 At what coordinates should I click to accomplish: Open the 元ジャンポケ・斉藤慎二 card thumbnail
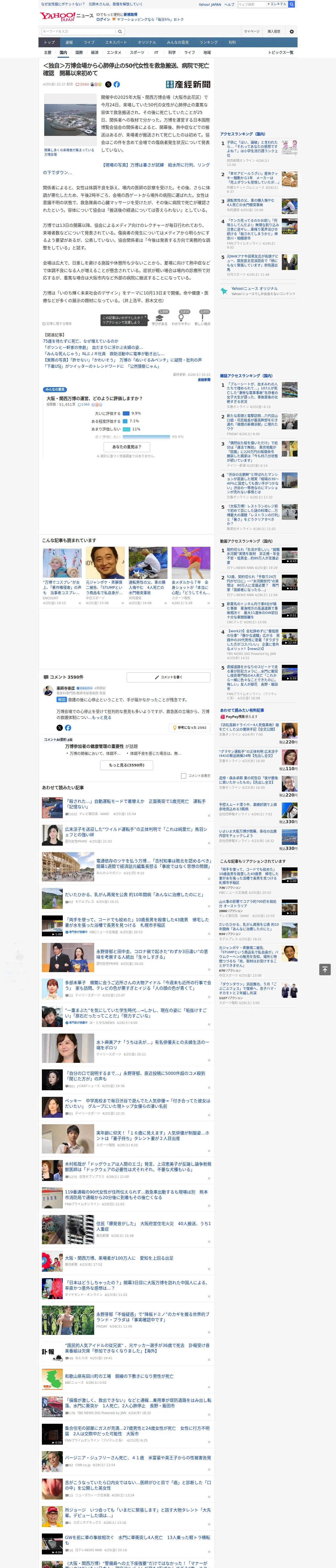tap(105, 563)
